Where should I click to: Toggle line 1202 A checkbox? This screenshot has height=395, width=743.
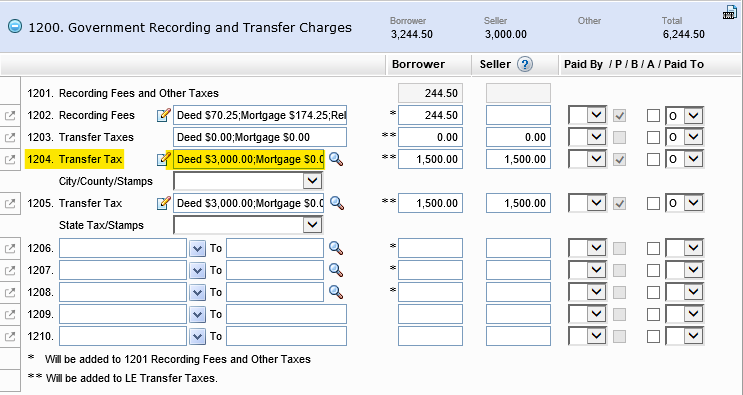(x=653, y=116)
